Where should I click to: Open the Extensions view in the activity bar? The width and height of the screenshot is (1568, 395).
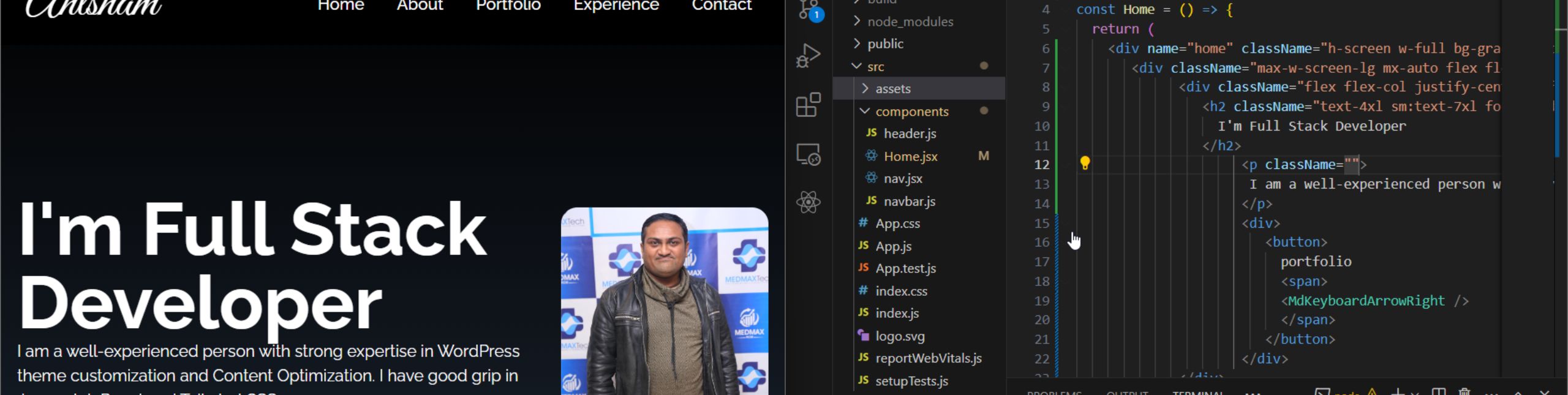(809, 105)
